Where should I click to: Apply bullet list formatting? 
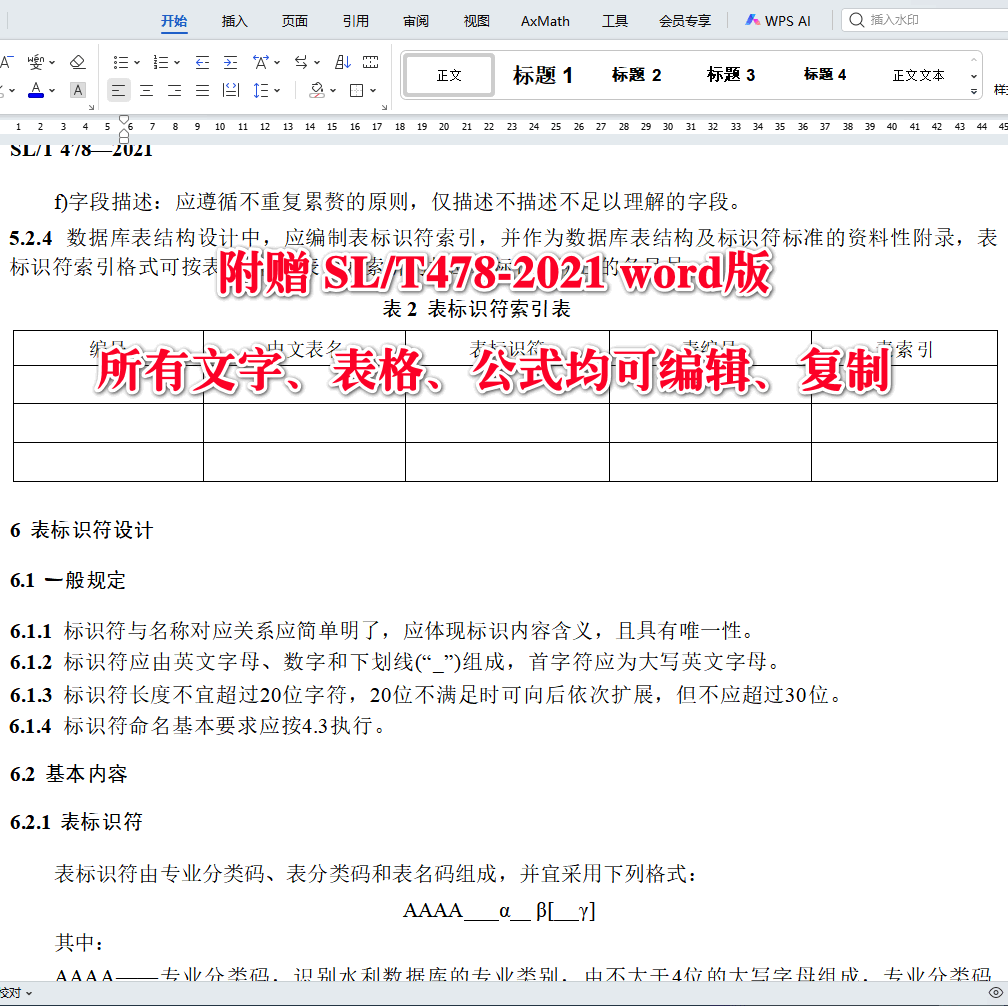122,61
